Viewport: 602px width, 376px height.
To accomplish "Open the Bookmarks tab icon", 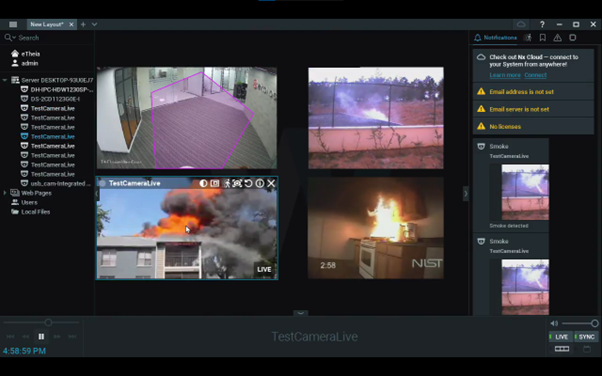I will (x=542, y=38).
